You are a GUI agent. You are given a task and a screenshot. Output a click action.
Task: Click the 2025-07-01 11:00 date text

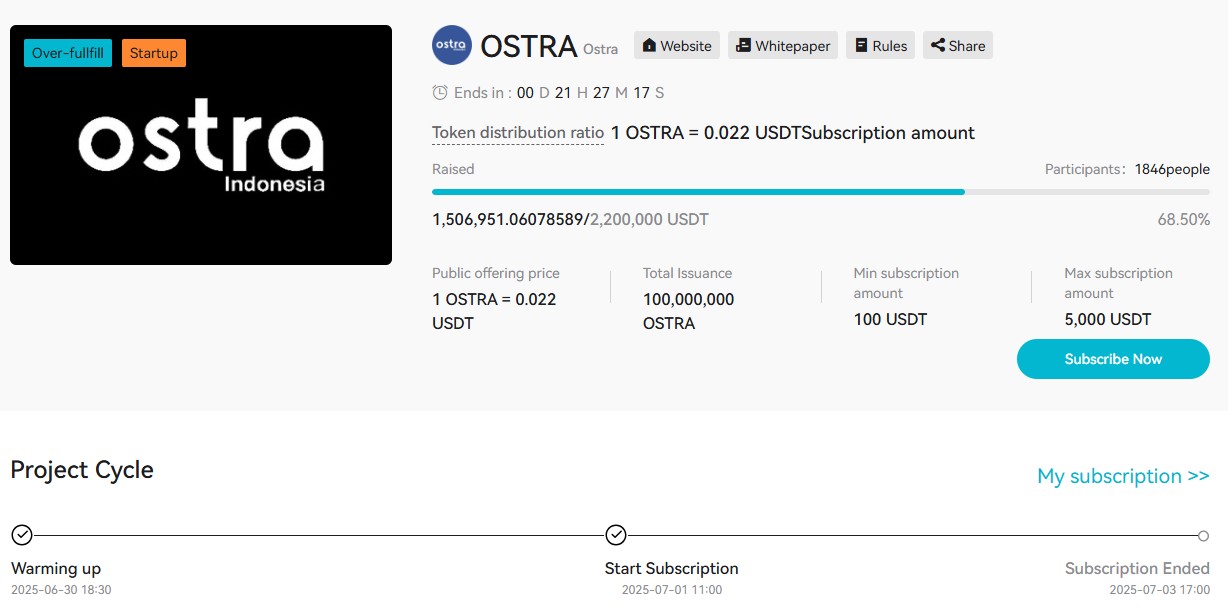[x=672, y=590]
